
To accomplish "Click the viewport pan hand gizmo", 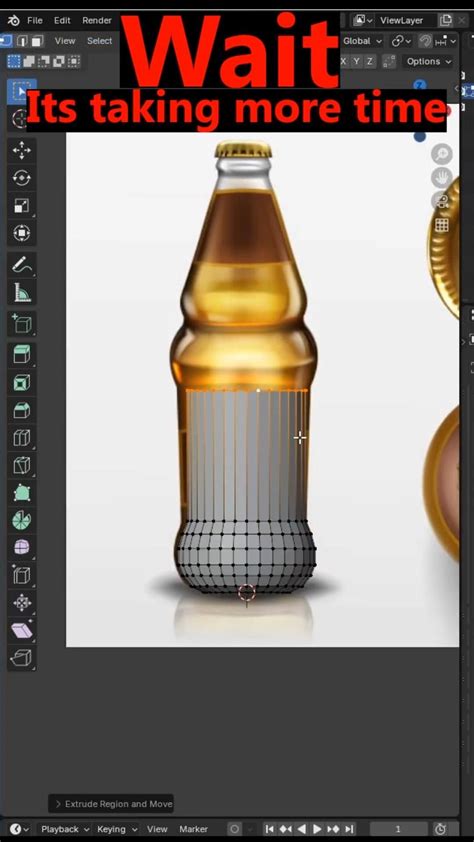I will tap(442, 178).
